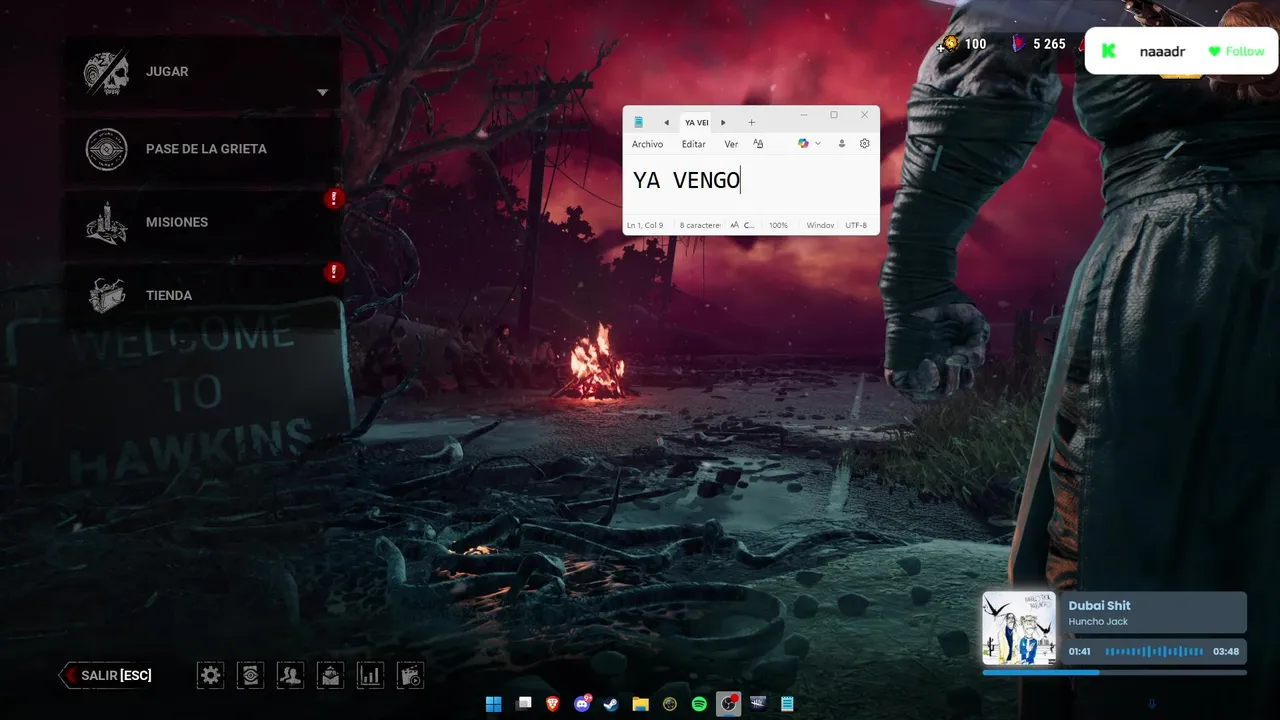Open Editar menu in Notepad

(x=693, y=144)
